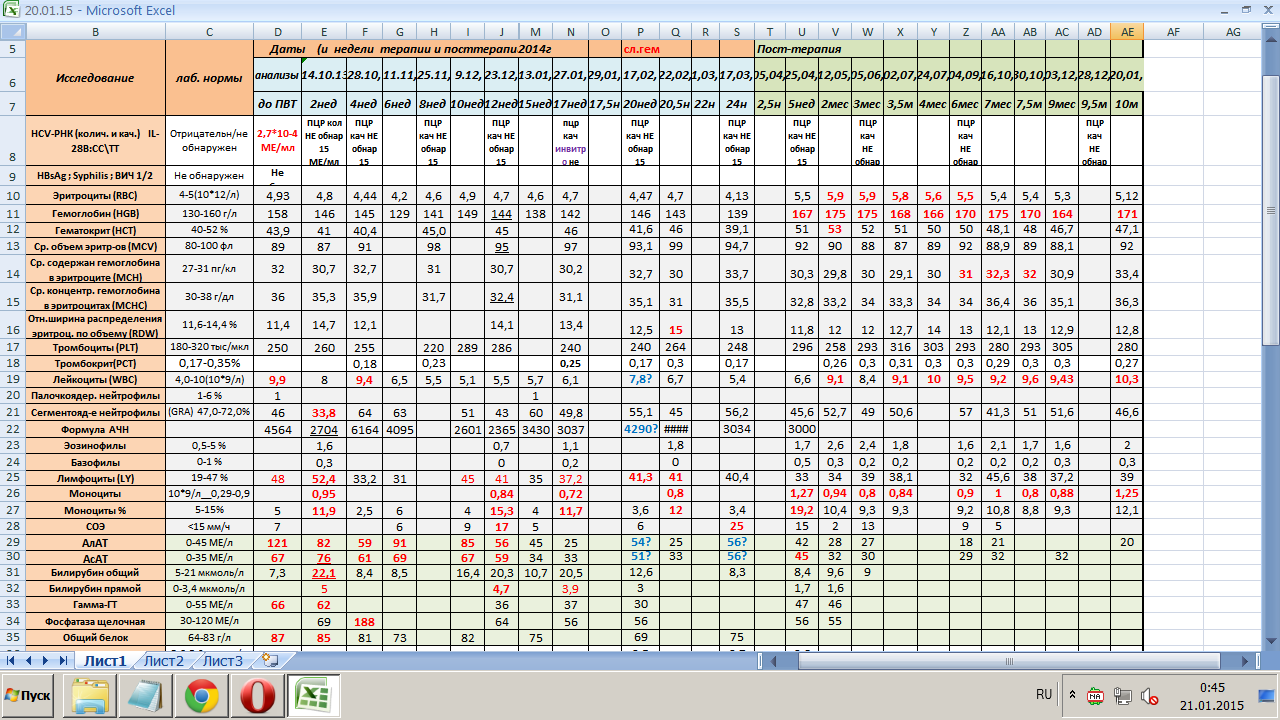Screen dimensions: 1280x720
Task: Select the 'Исследование' header cell
Action: (x=95, y=77)
